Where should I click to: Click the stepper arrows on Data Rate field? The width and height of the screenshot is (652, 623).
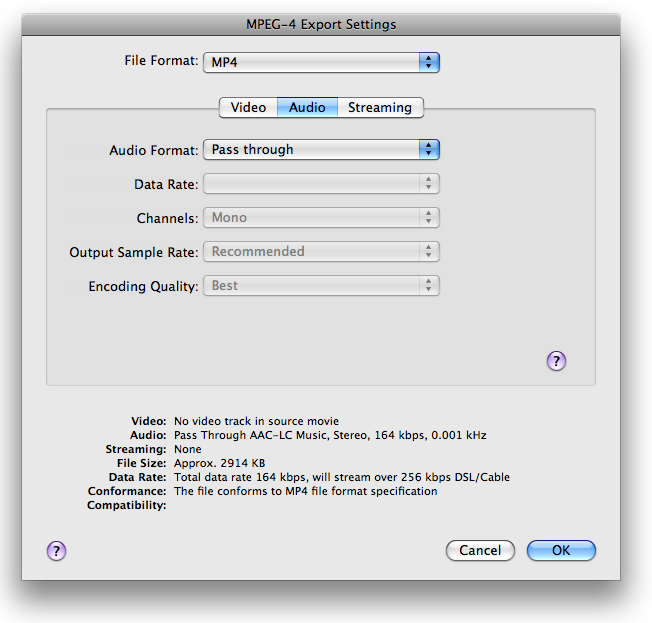(429, 183)
